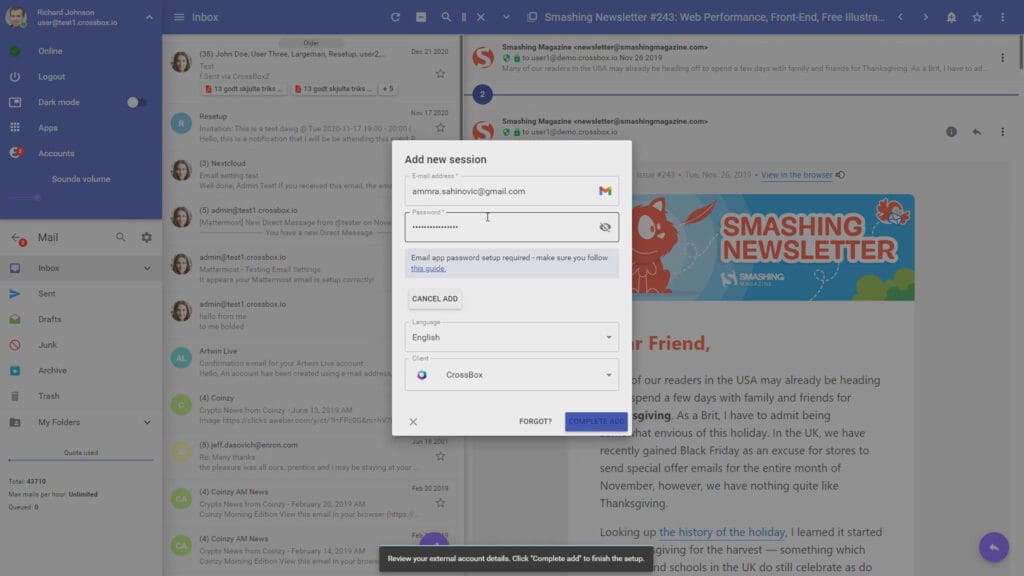Toggle password visibility eye icon
The height and width of the screenshot is (576, 1024).
(x=604, y=227)
